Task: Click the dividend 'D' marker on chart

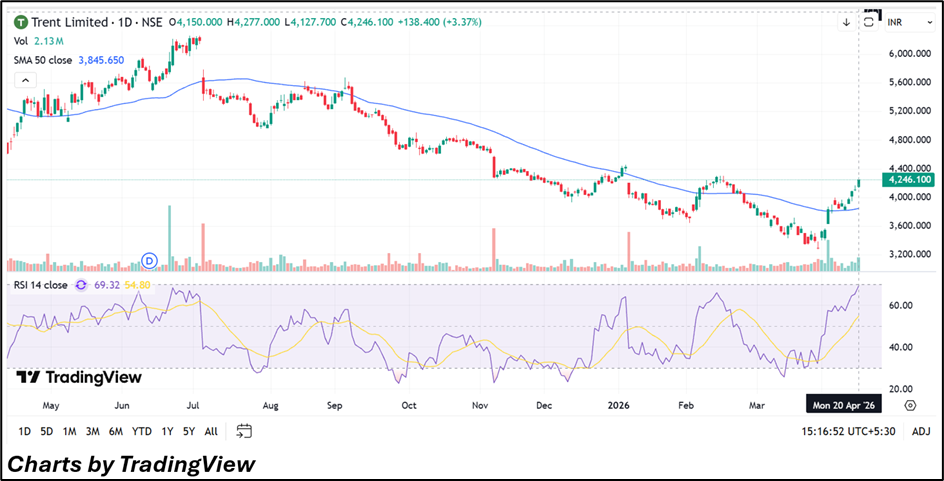Action: coord(151,260)
